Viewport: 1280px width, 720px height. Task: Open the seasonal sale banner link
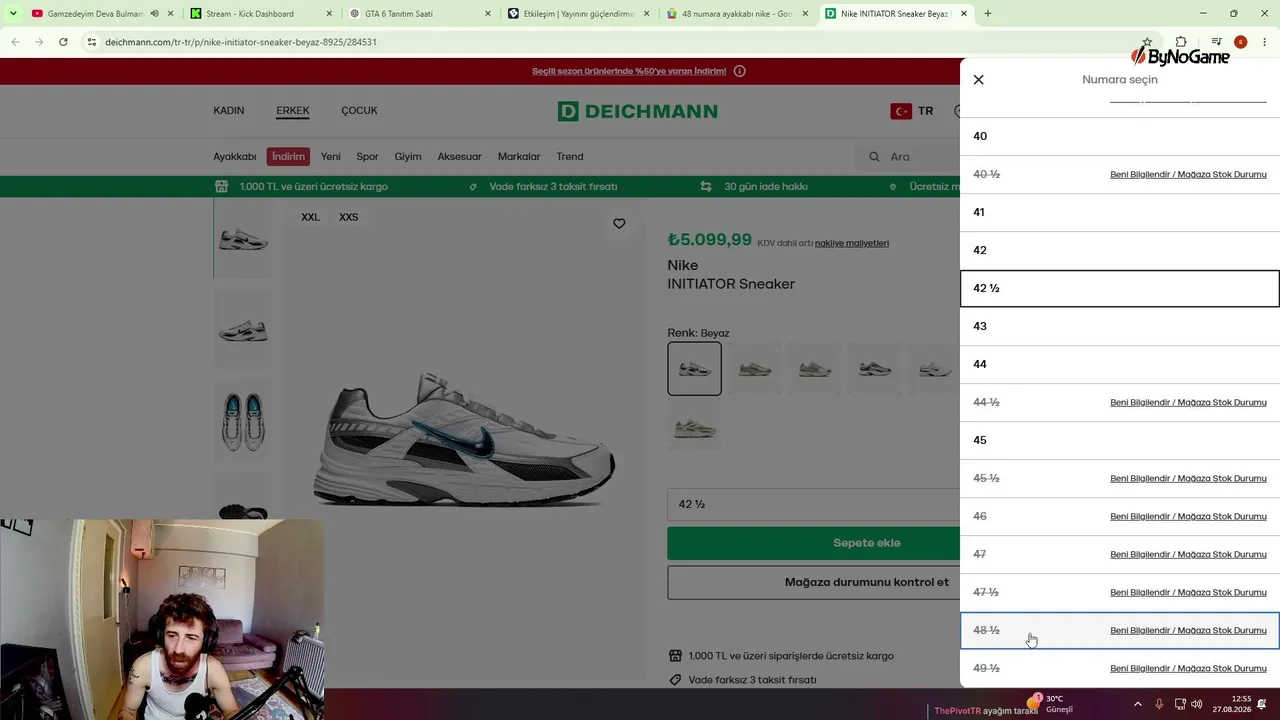coord(629,71)
